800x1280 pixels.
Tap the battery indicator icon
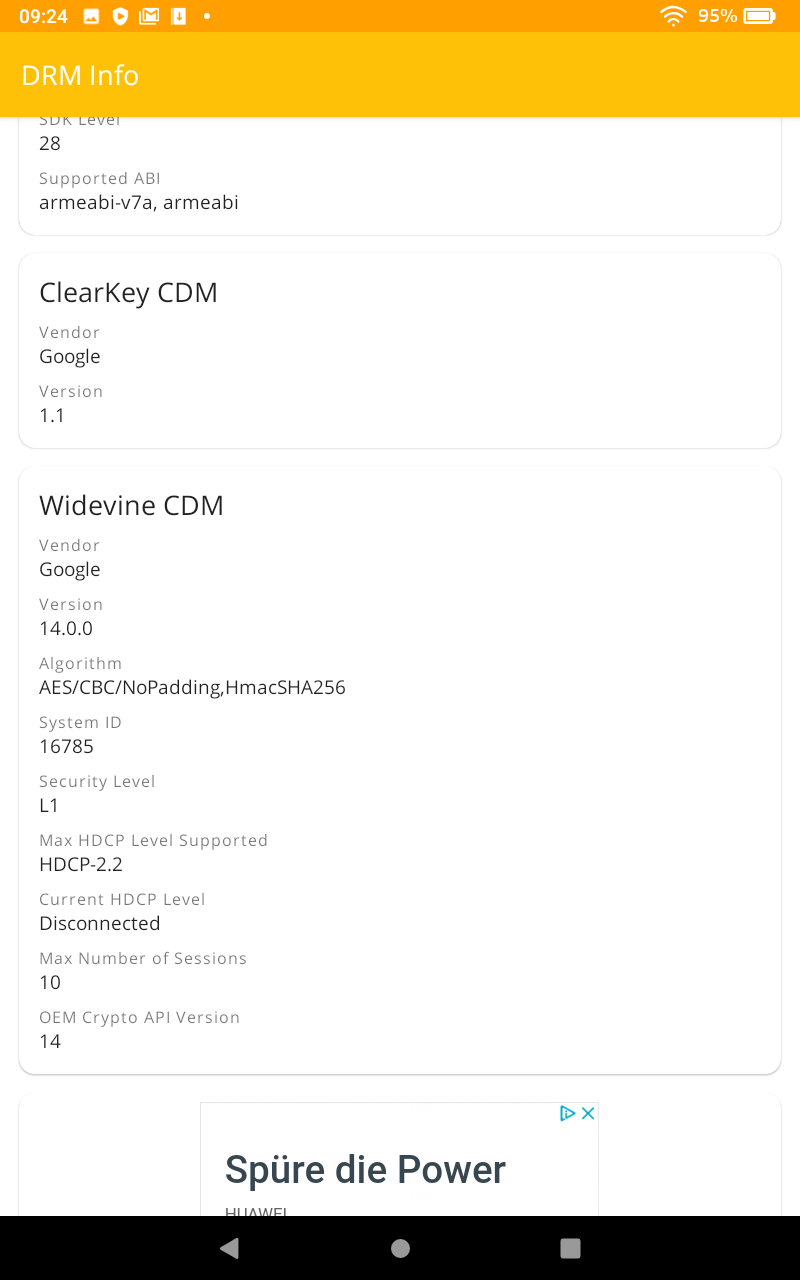[x=760, y=16]
